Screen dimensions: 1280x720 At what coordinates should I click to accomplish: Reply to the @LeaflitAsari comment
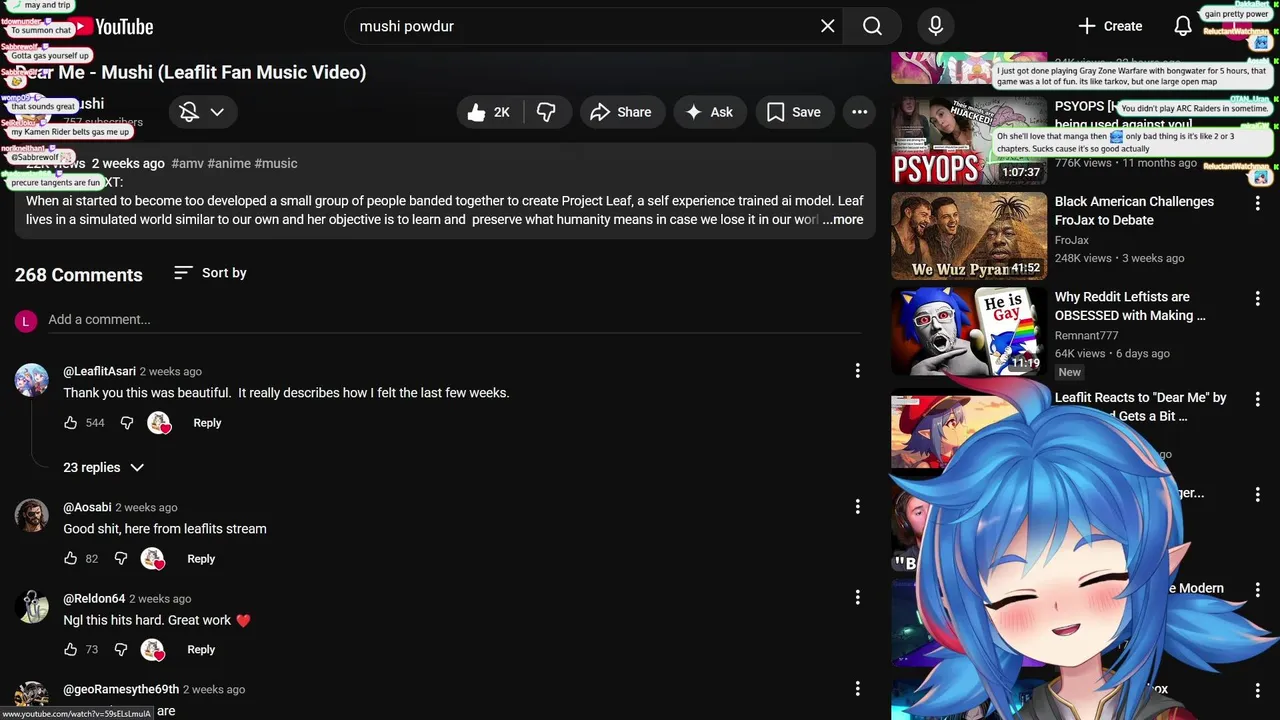point(207,423)
